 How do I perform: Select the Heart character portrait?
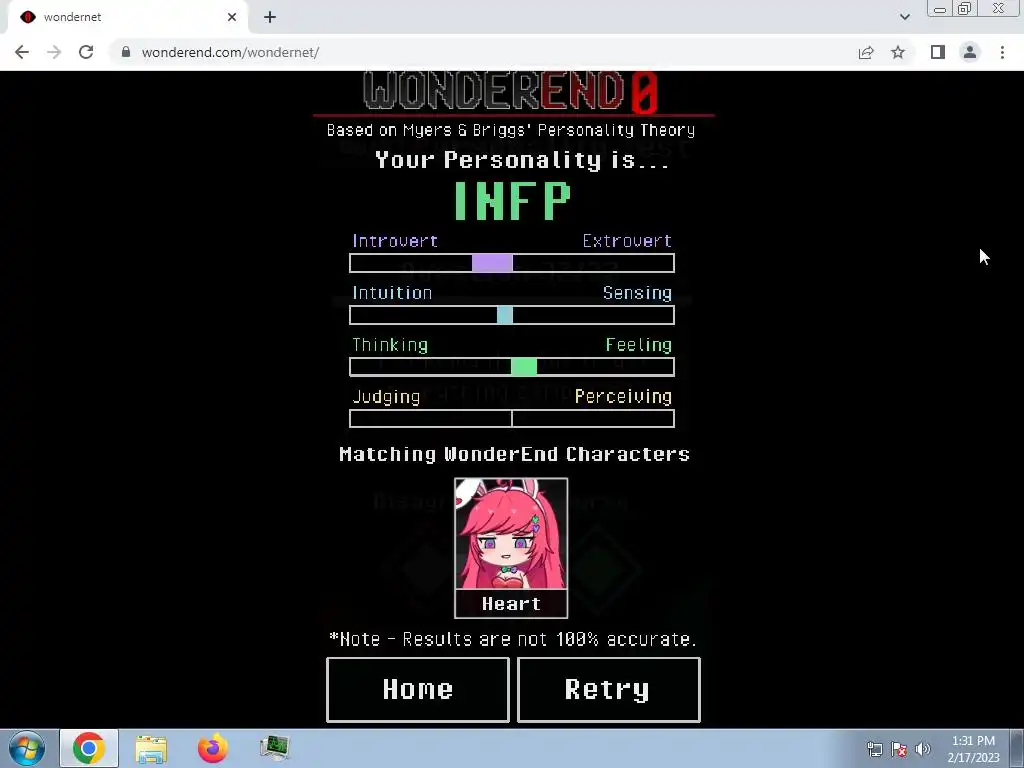pyautogui.click(x=511, y=534)
